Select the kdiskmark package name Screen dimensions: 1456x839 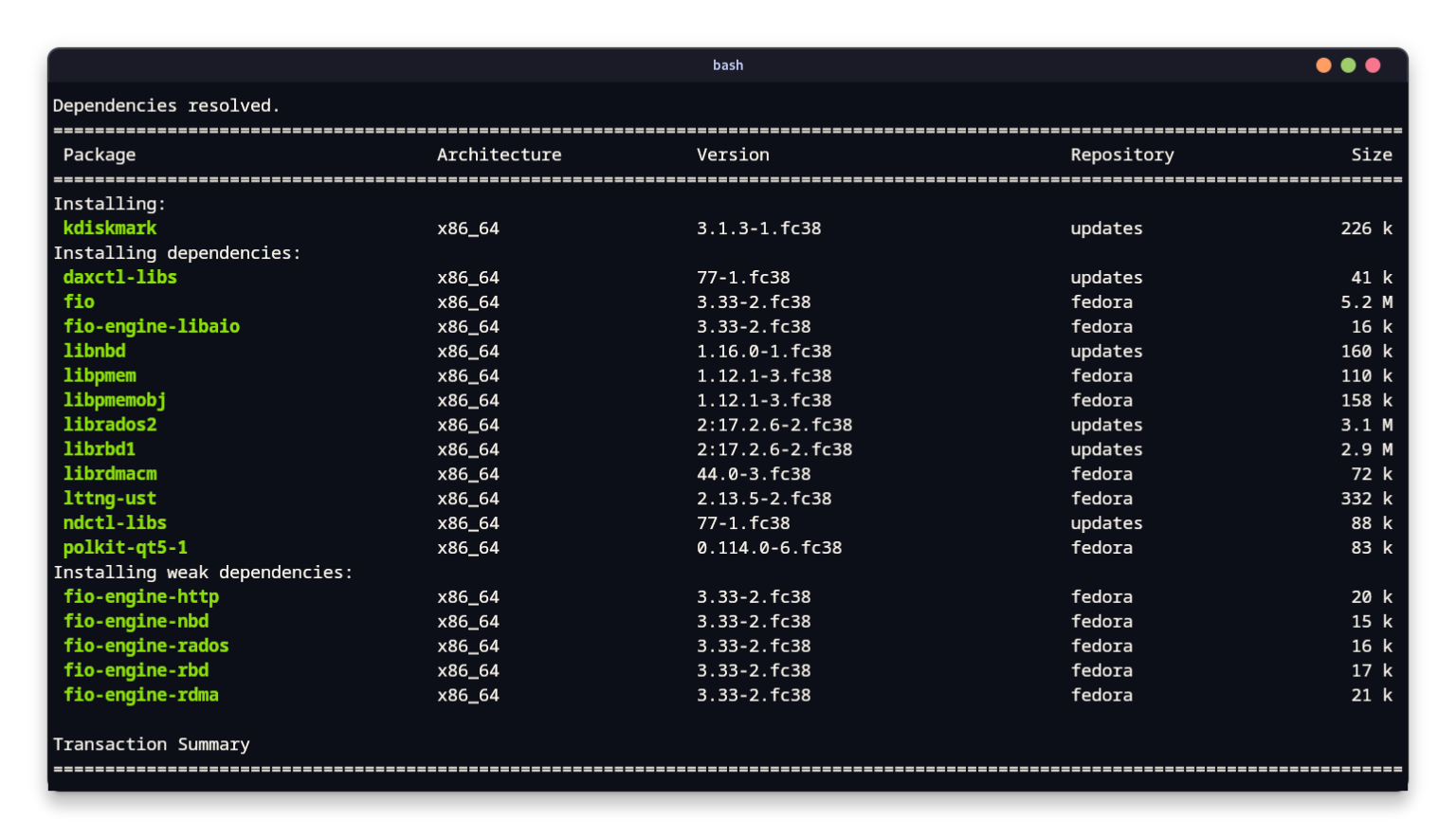click(110, 228)
